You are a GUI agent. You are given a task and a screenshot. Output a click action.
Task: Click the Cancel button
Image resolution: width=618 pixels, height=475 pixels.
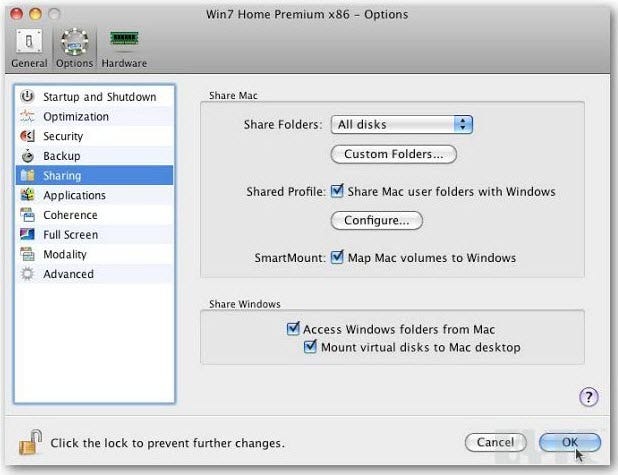(495, 442)
